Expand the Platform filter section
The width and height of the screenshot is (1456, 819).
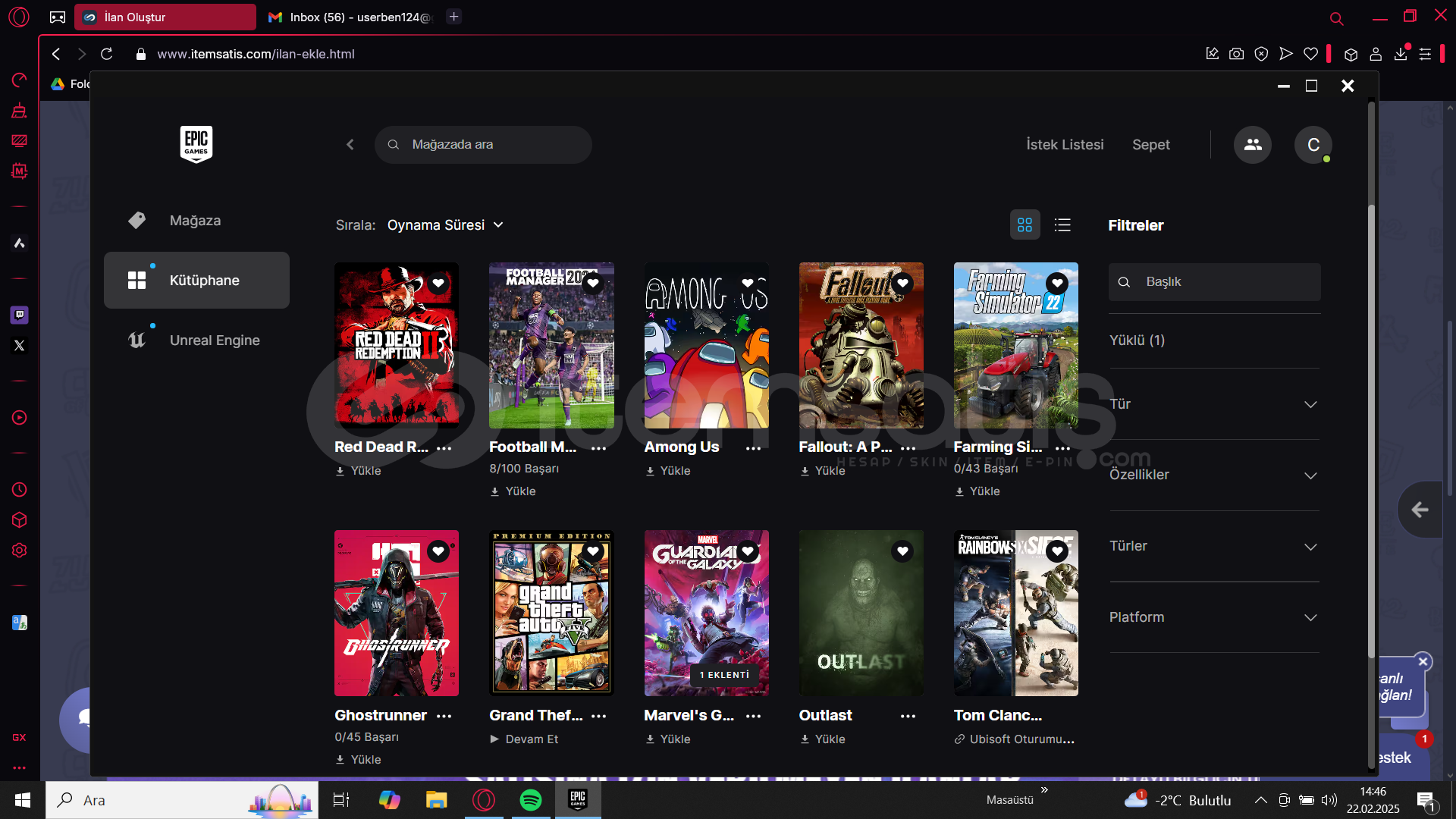coord(1213,617)
